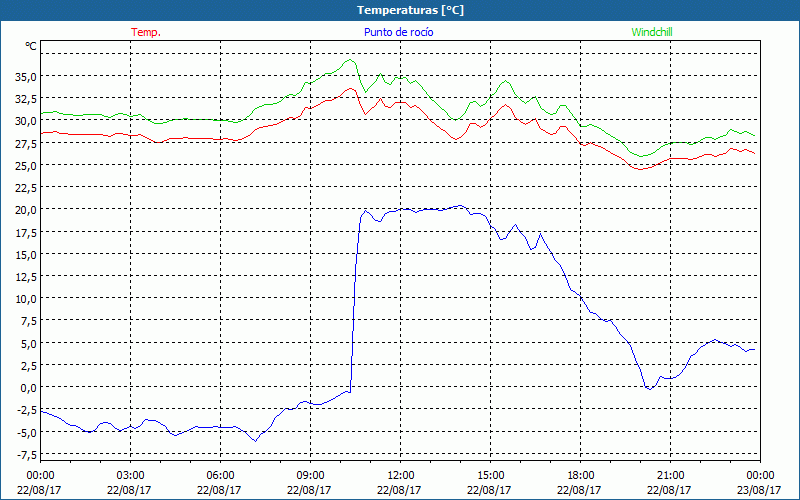Image resolution: width=800 pixels, height=500 pixels.
Task: Click the 00:00 22/08/17 time label
Action: coord(39,483)
